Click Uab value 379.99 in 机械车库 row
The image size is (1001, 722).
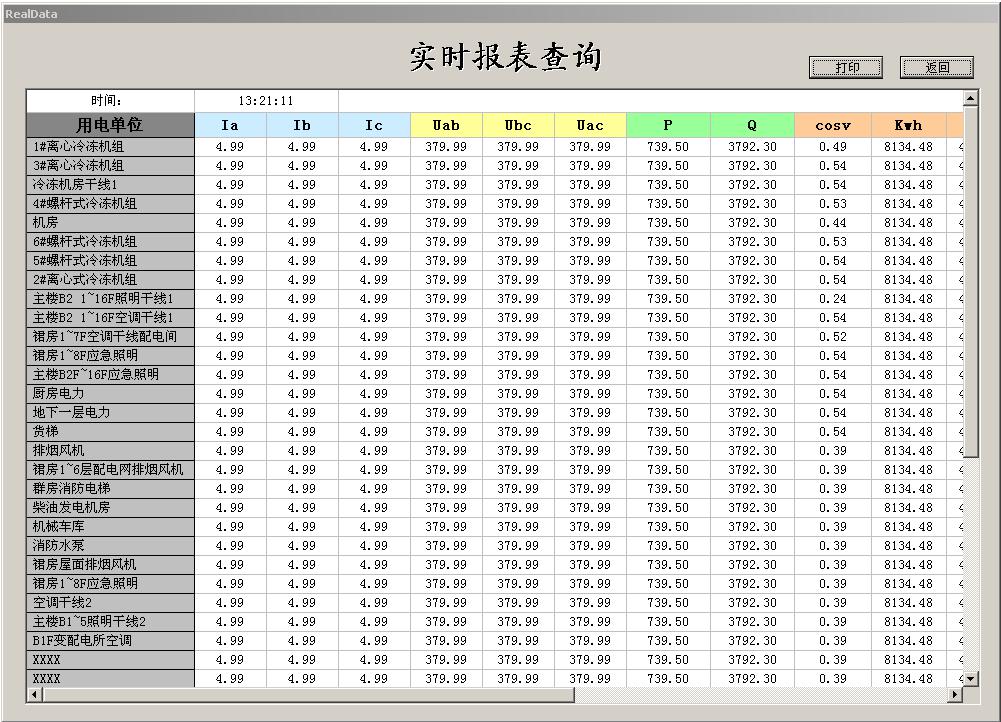pyautogui.click(x=447, y=527)
